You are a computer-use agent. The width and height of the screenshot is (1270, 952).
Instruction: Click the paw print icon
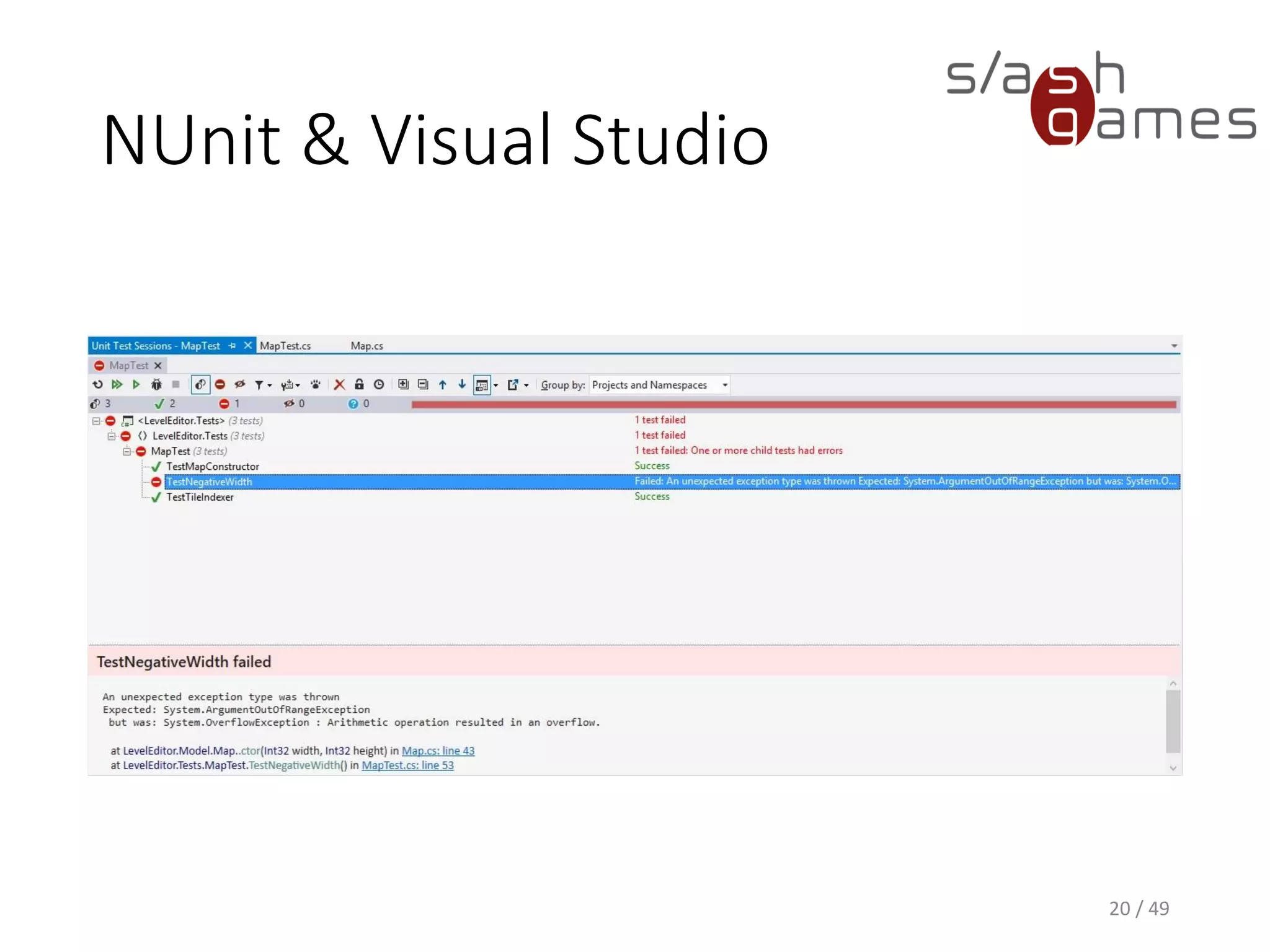coord(316,385)
